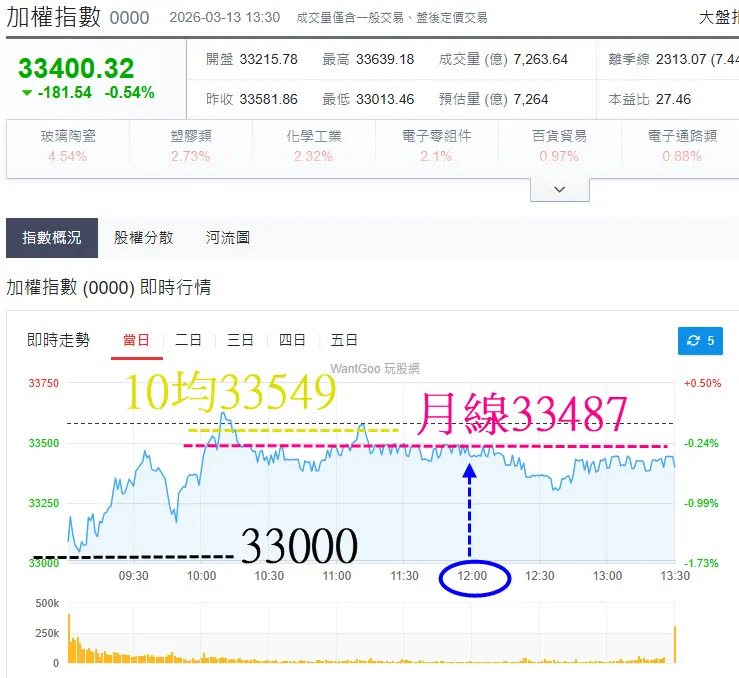Open the 電子通路類 sector at 0.88%
Image resolution: width=739 pixels, height=678 pixels.
tap(682, 146)
